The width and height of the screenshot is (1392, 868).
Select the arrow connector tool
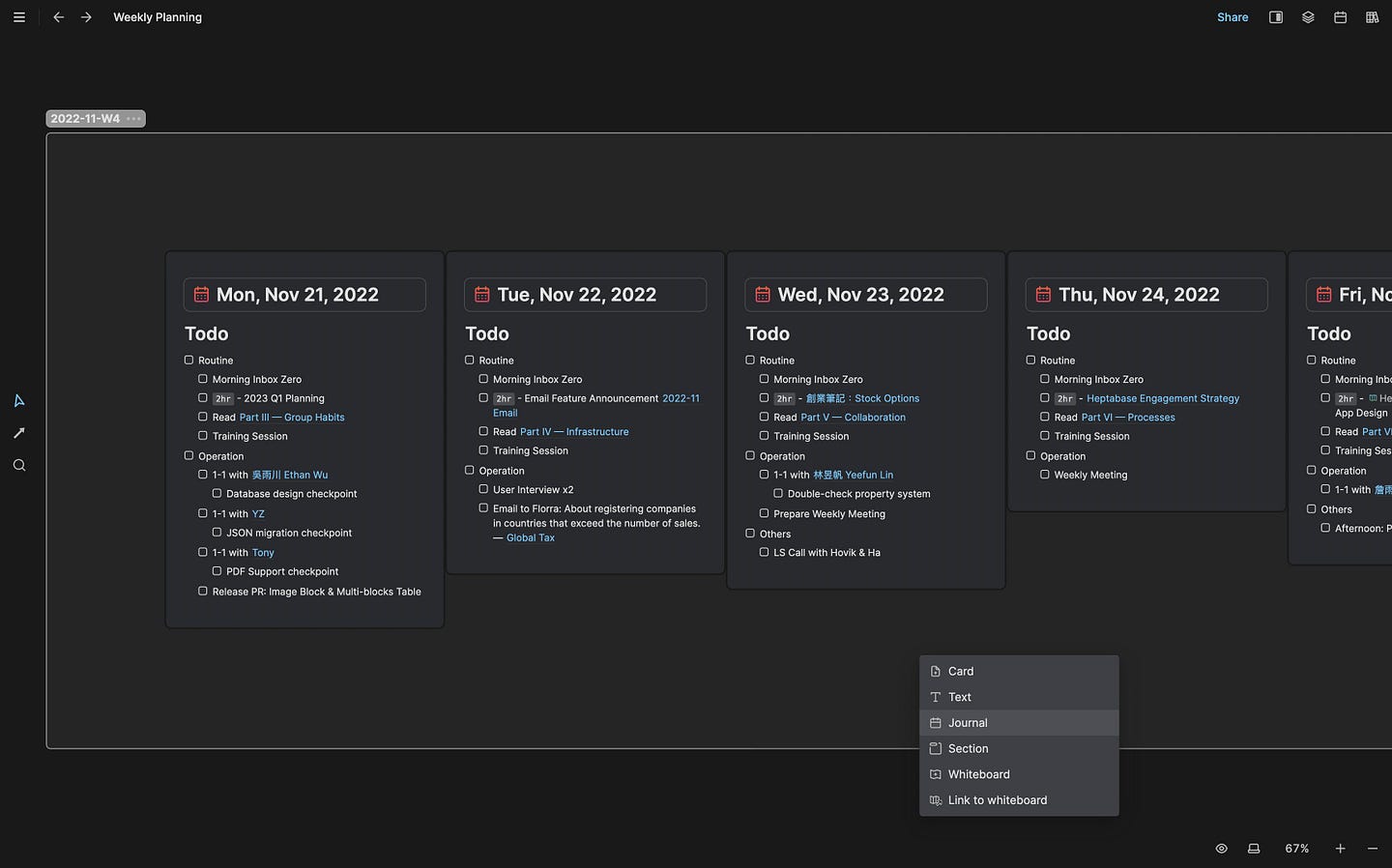click(x=18, y=433)
